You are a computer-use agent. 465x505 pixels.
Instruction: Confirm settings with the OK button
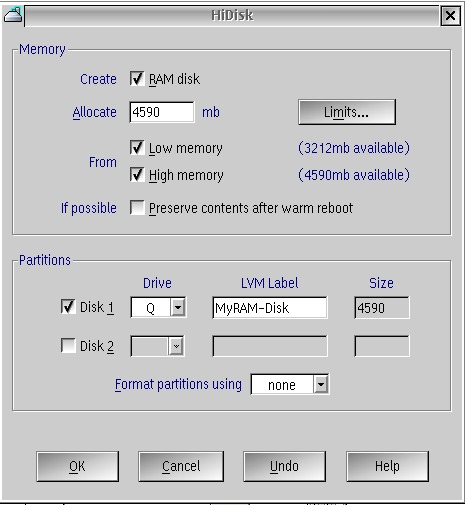tap(77, 466)
